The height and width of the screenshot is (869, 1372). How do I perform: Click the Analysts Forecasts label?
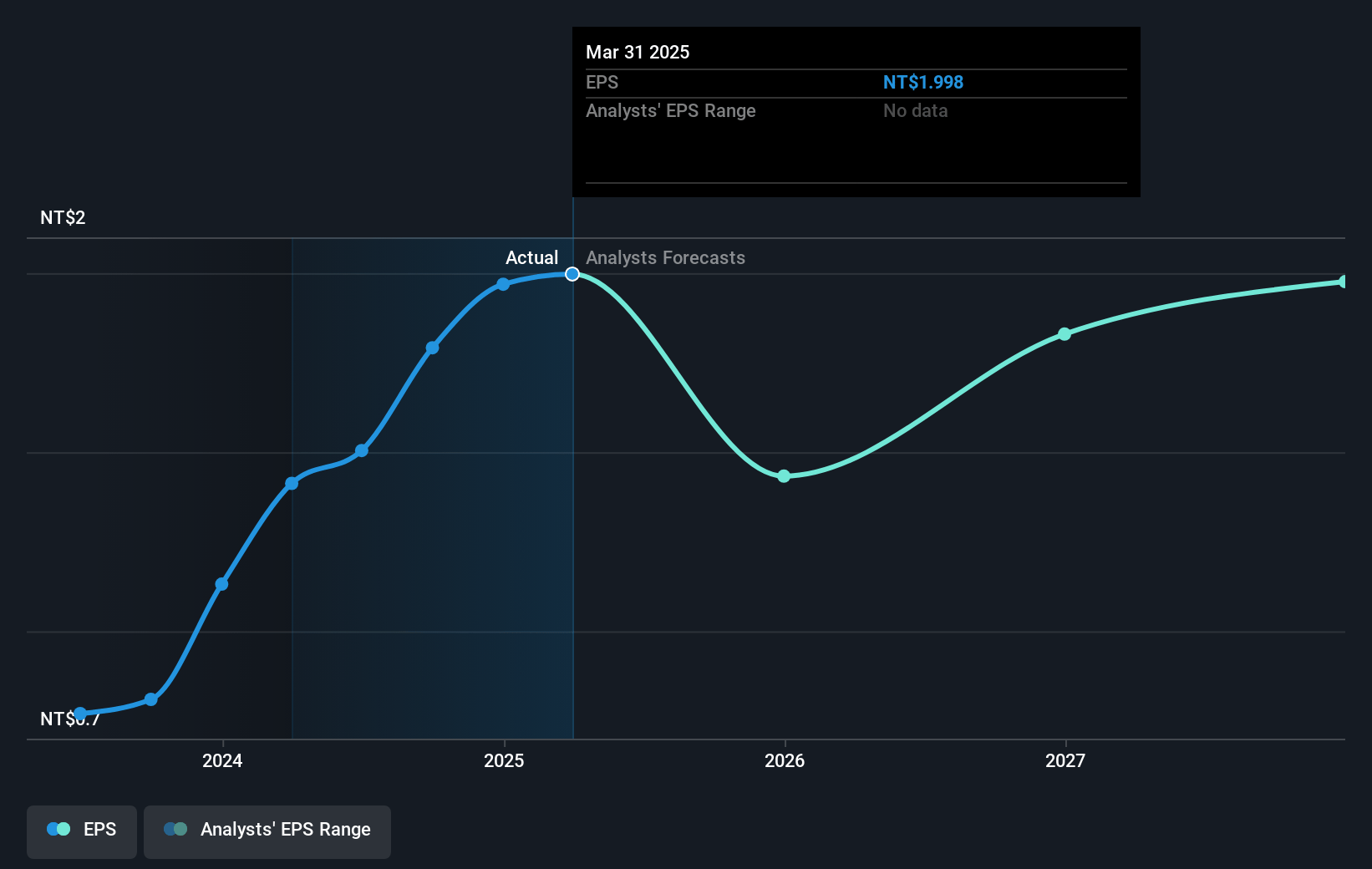[x=665, y=257]
